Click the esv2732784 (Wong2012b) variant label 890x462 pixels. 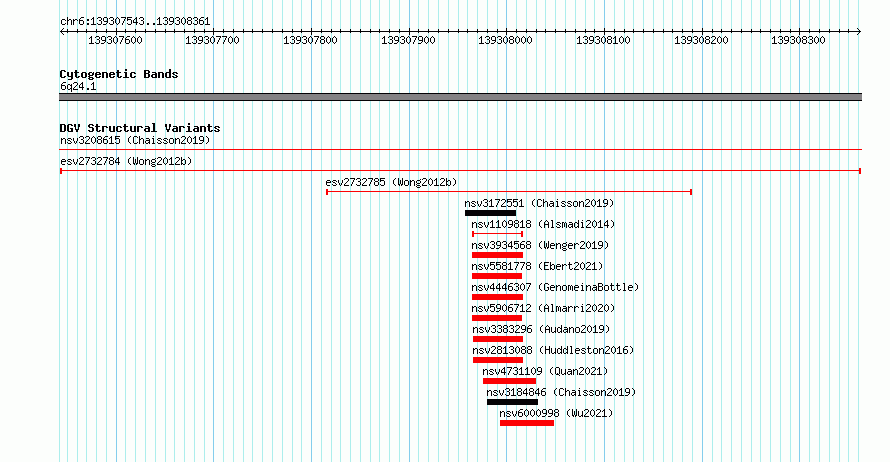[x=126, y=161]
